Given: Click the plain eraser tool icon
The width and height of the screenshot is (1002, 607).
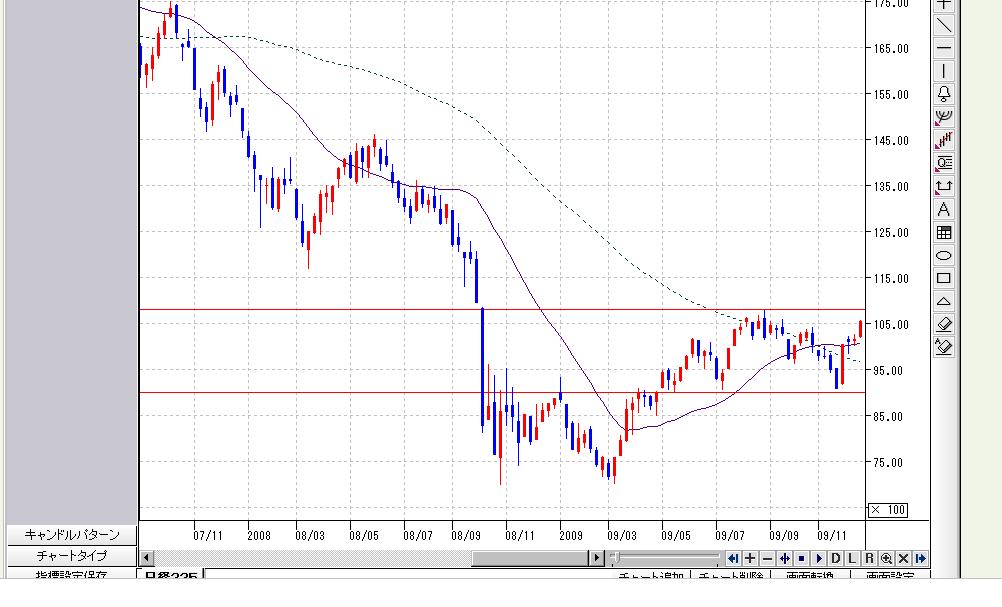Looking at the screenshot, I should pyautogui.click(x=944, y=324).
